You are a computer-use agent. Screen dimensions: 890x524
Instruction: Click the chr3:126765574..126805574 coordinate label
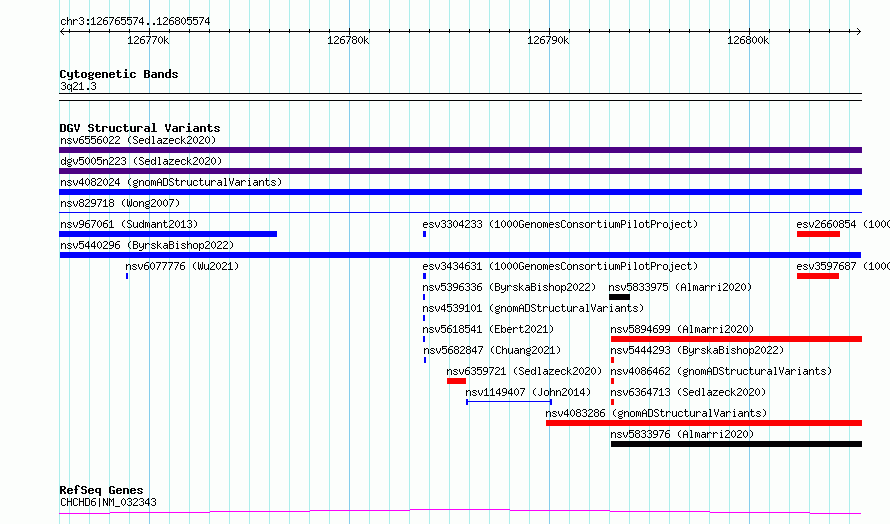coord(135,21)
